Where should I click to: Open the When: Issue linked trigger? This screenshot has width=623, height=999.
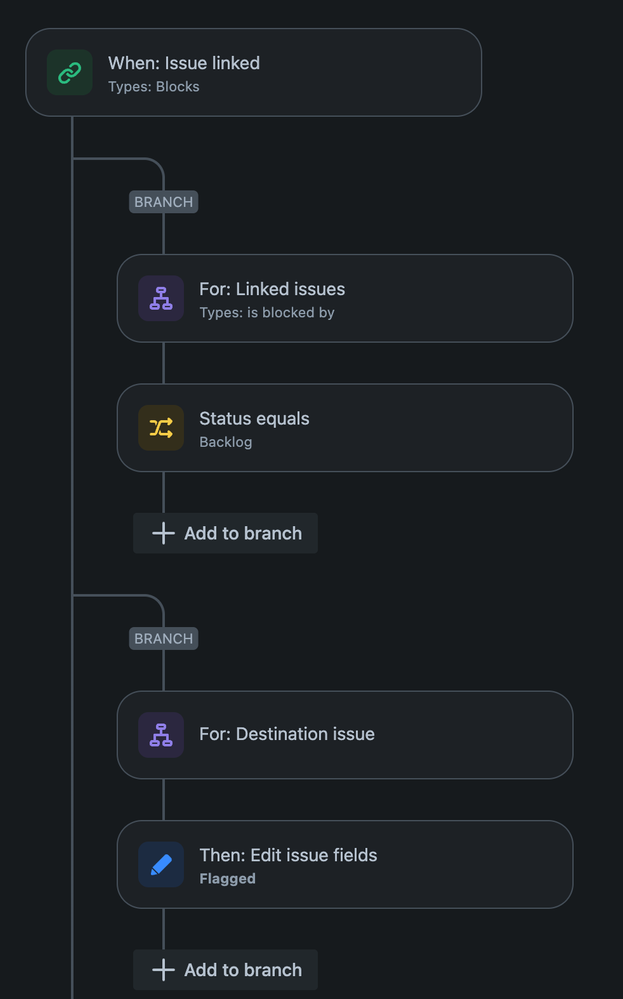(x=254, y=73)
